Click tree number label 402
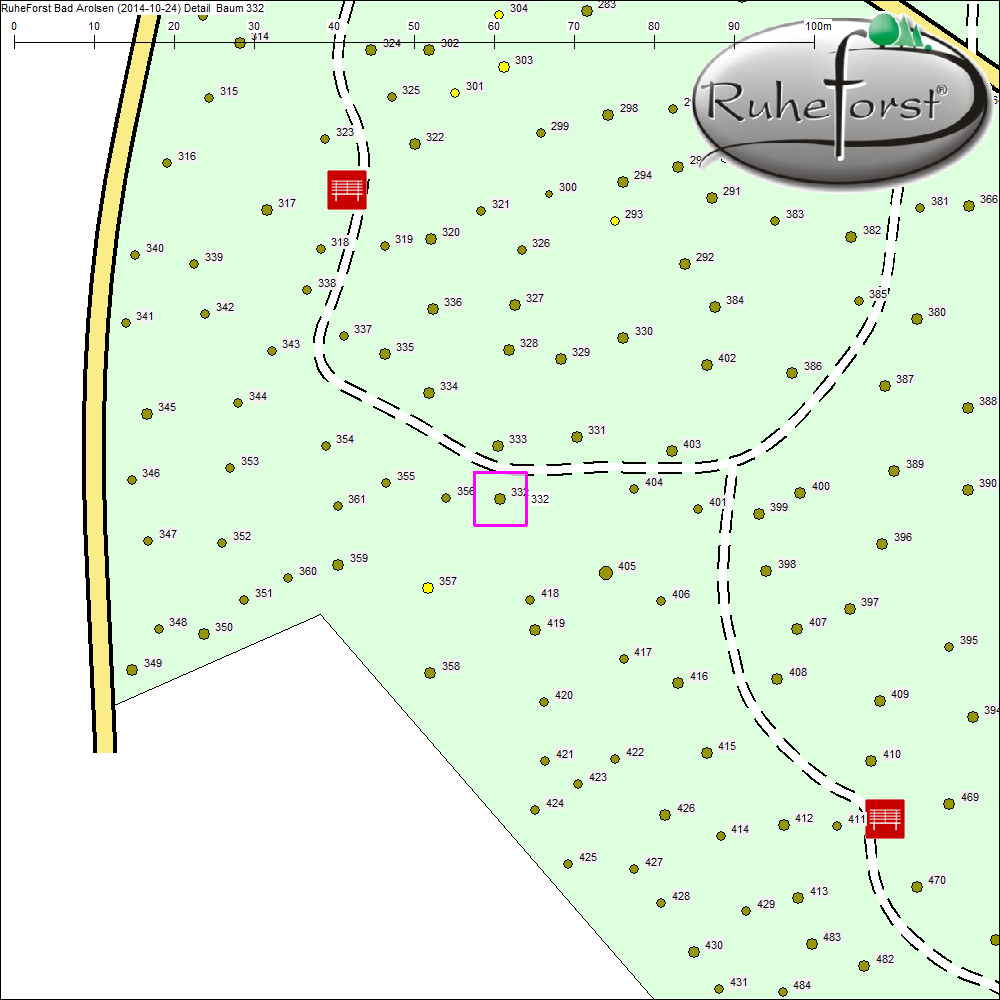 point(727,358)
